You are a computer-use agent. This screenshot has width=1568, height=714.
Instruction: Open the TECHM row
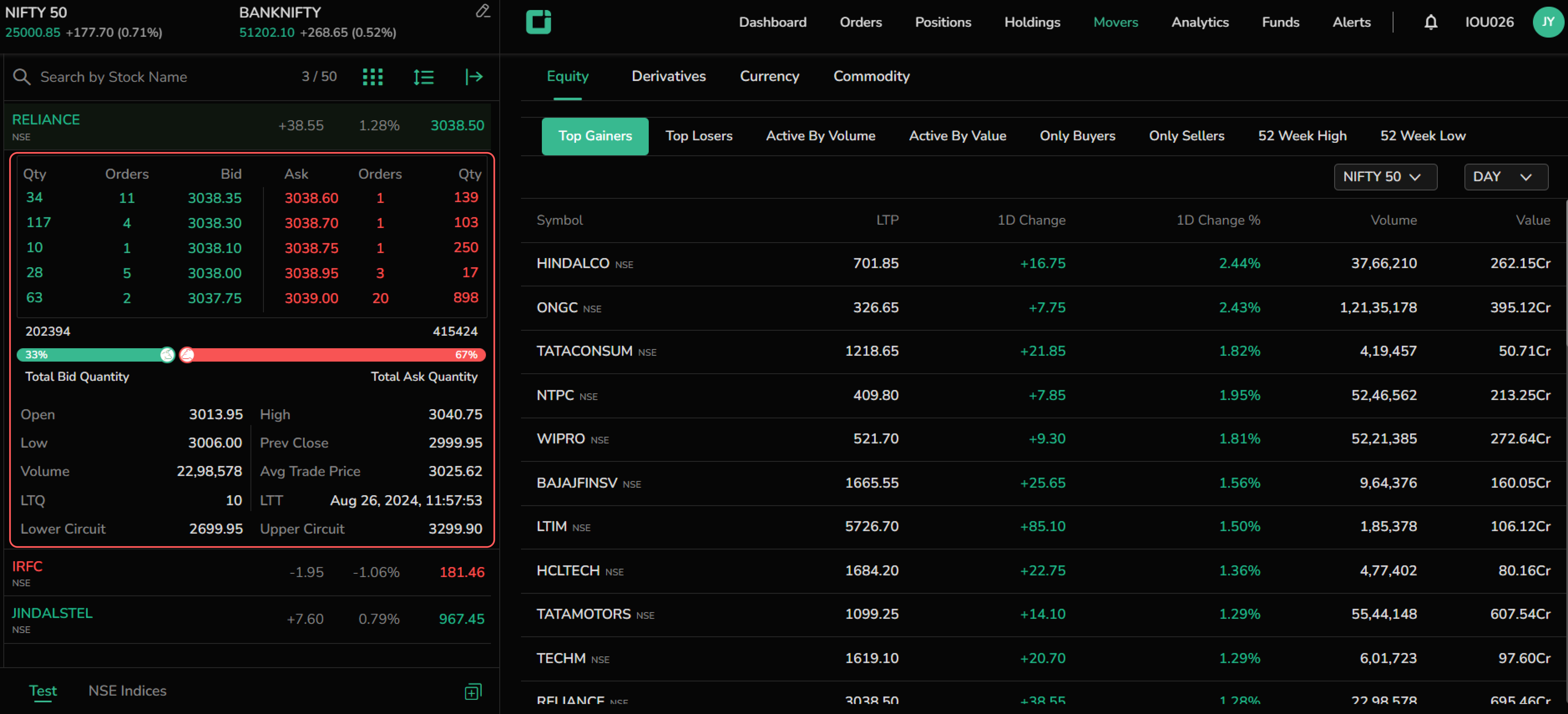(1043, 659)
